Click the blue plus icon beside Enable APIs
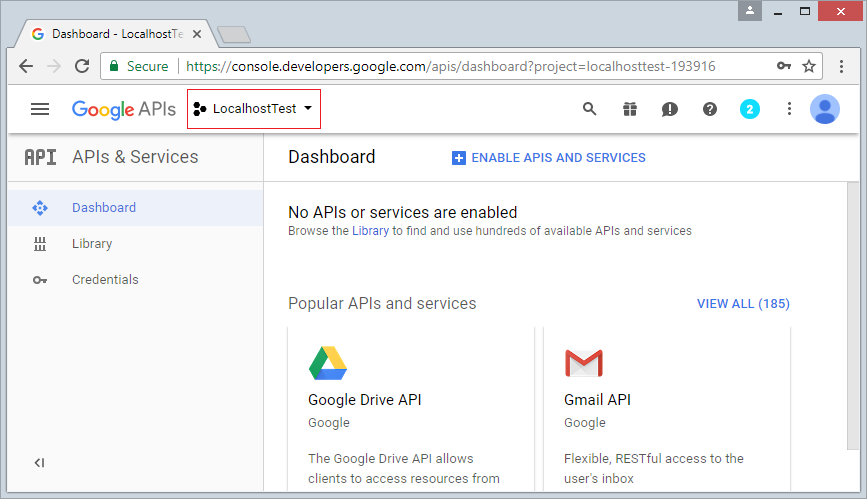Viewport: 867px width, 499px height. (458, 158)
